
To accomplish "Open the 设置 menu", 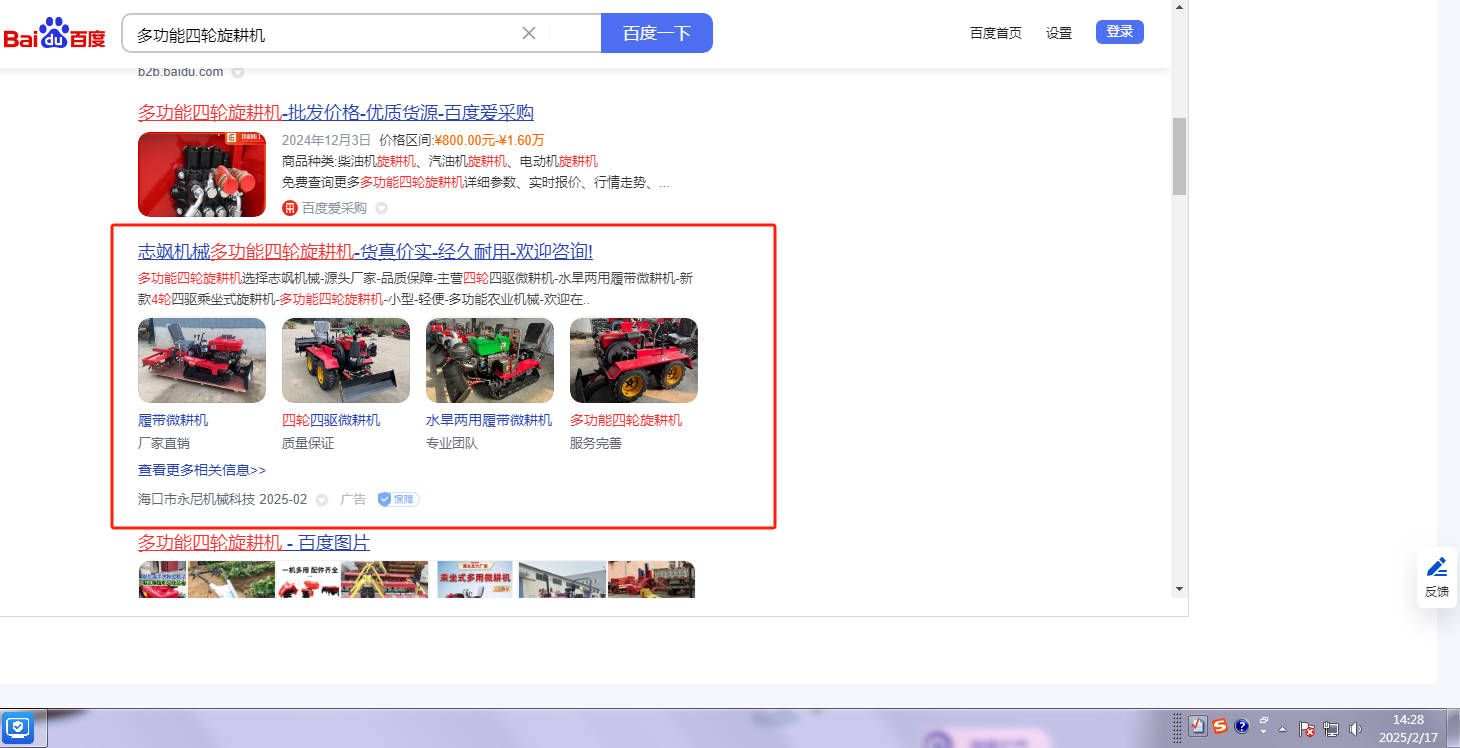I will (x=1059, y=33).
